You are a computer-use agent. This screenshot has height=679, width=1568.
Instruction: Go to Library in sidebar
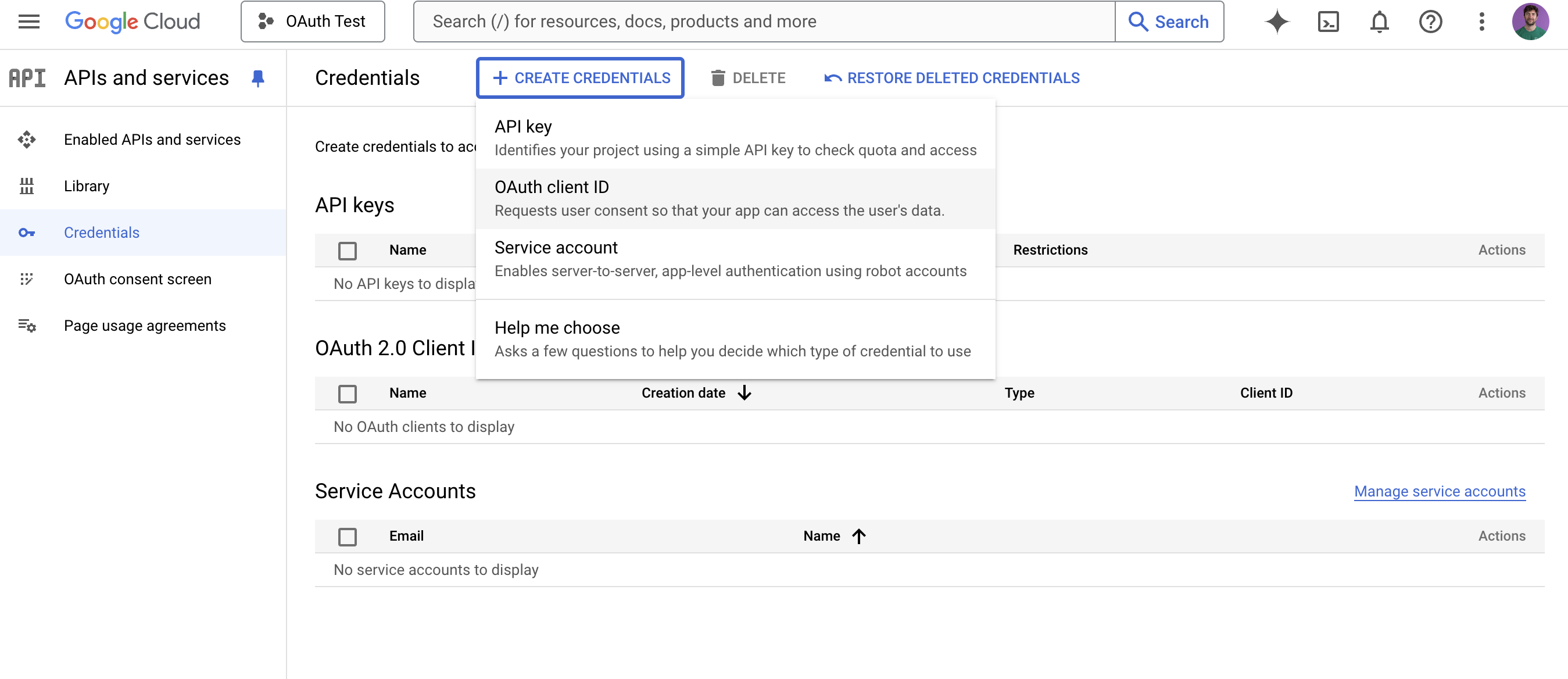(87, 185)
